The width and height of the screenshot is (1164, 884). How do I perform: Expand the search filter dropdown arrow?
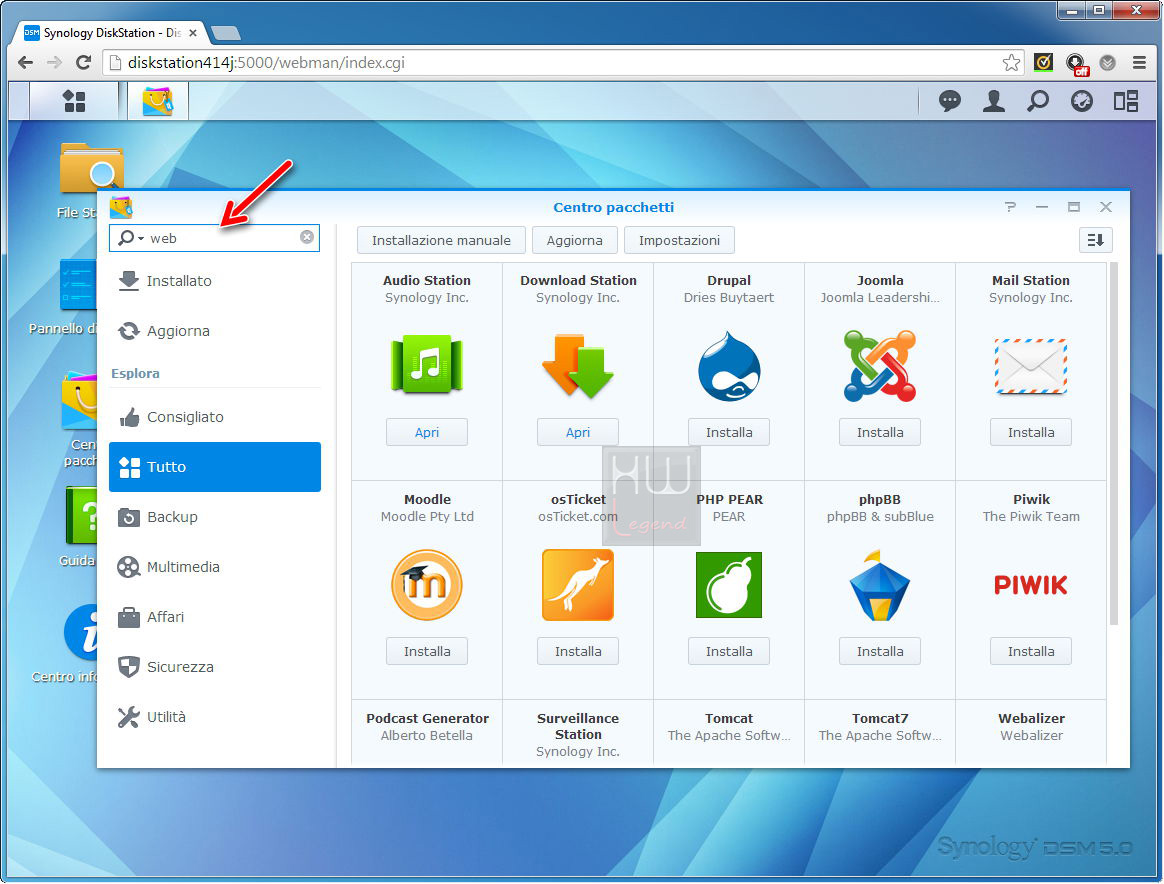click(x=141, y=238)
